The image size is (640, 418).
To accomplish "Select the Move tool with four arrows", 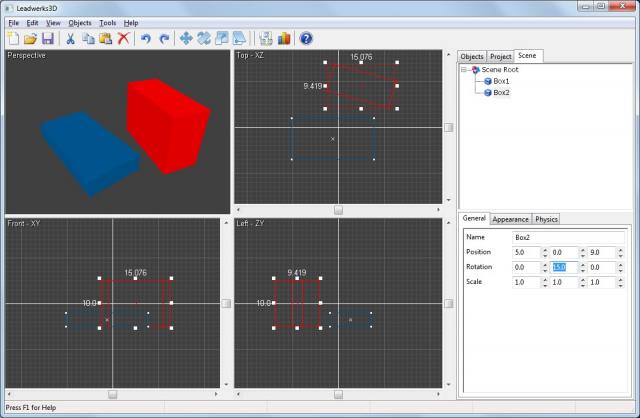I will [x=186, y=39].
